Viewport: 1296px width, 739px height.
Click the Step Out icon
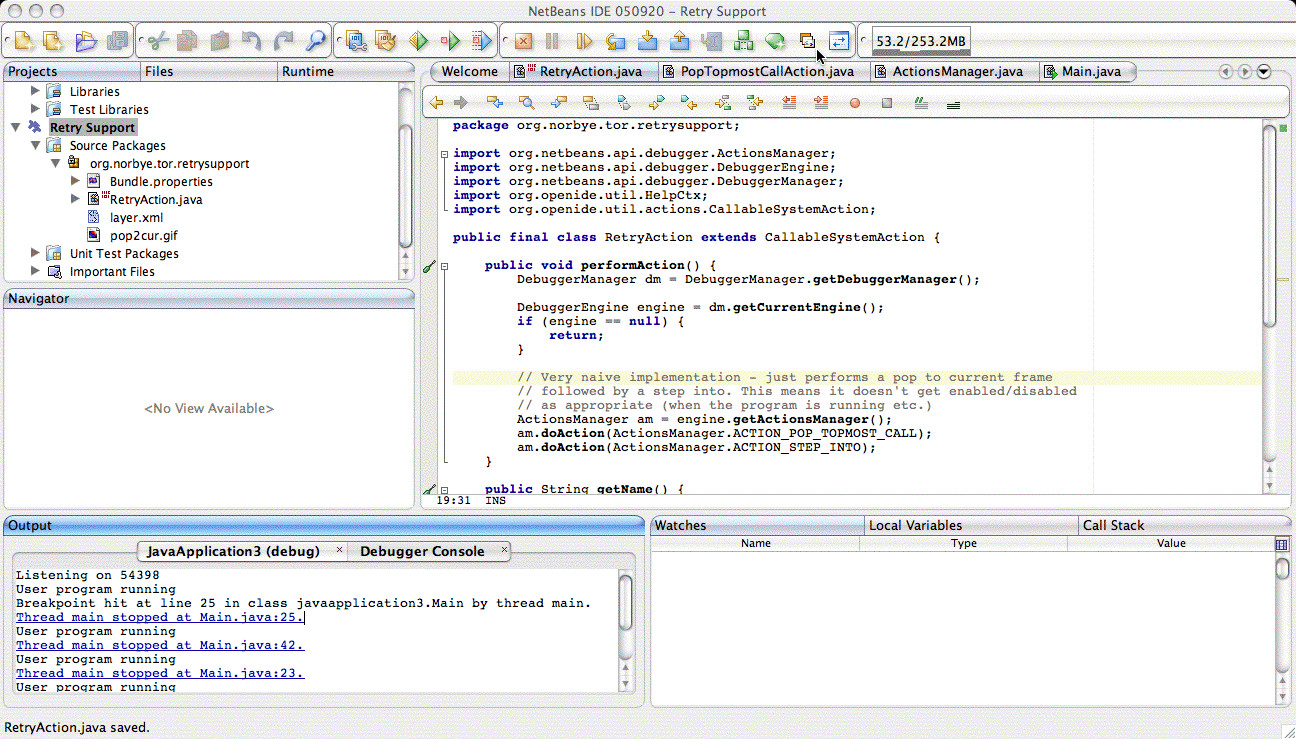coord(679,41)
